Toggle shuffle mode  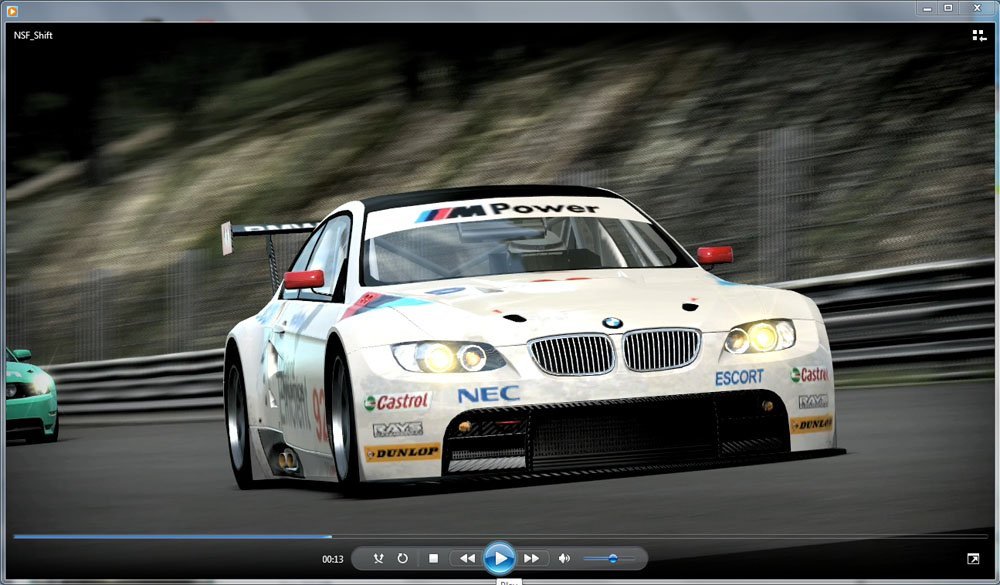(x=378, y=558)
